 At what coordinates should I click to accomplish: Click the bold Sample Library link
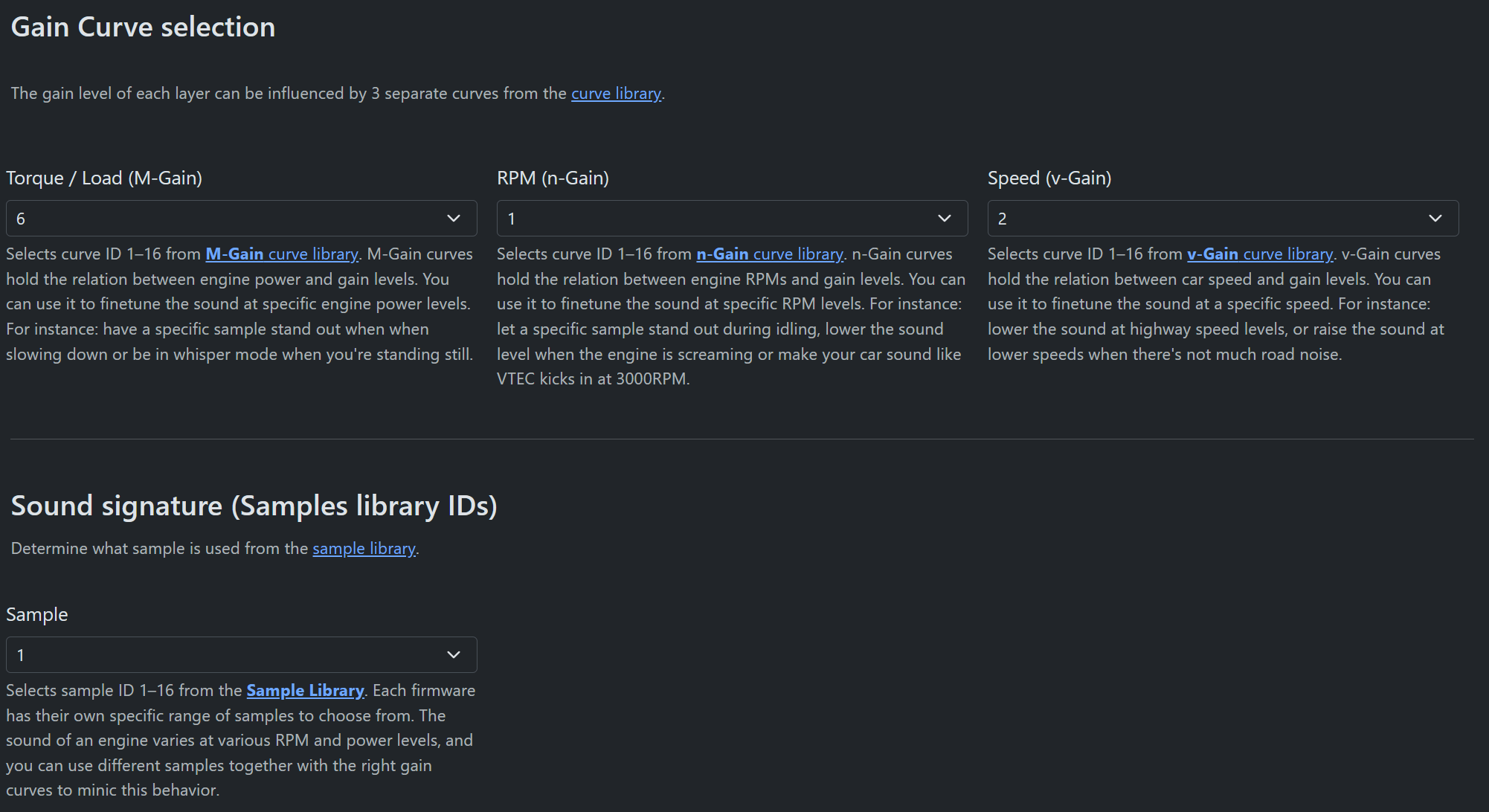pyautogui.click(x=305, y=691)
